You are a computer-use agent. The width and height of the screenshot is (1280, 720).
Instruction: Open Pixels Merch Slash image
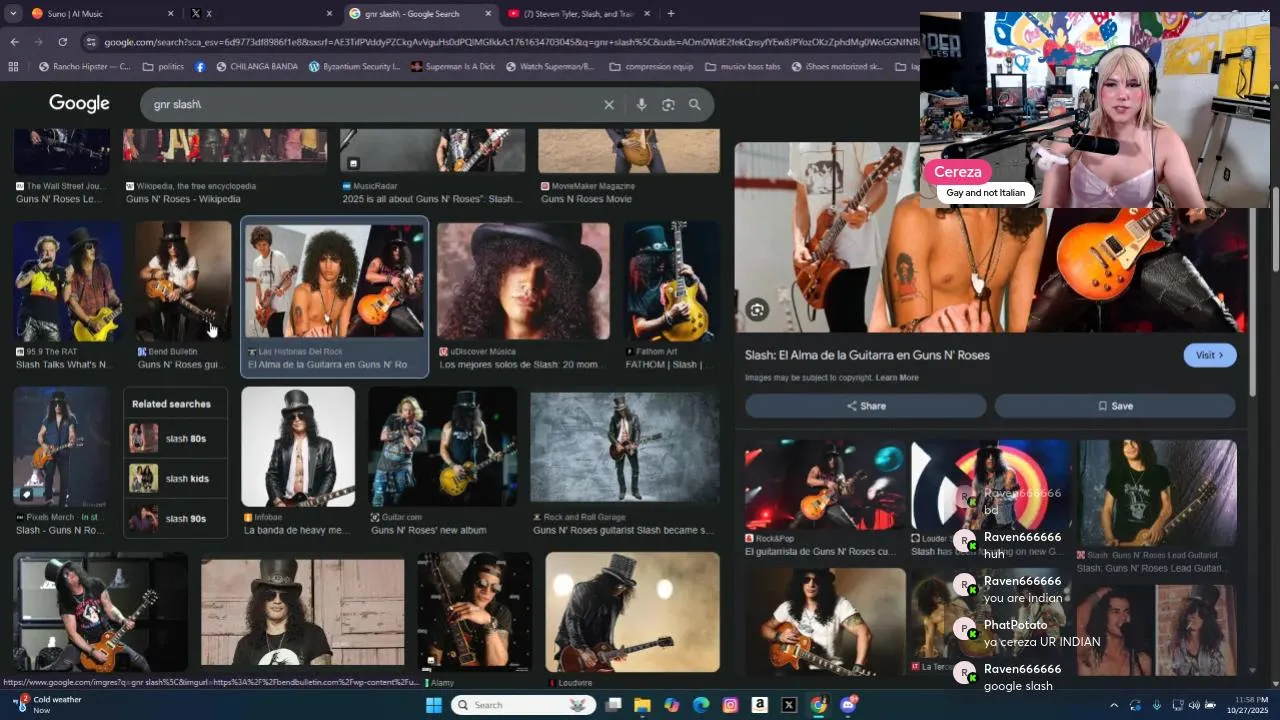click(62, 447)
